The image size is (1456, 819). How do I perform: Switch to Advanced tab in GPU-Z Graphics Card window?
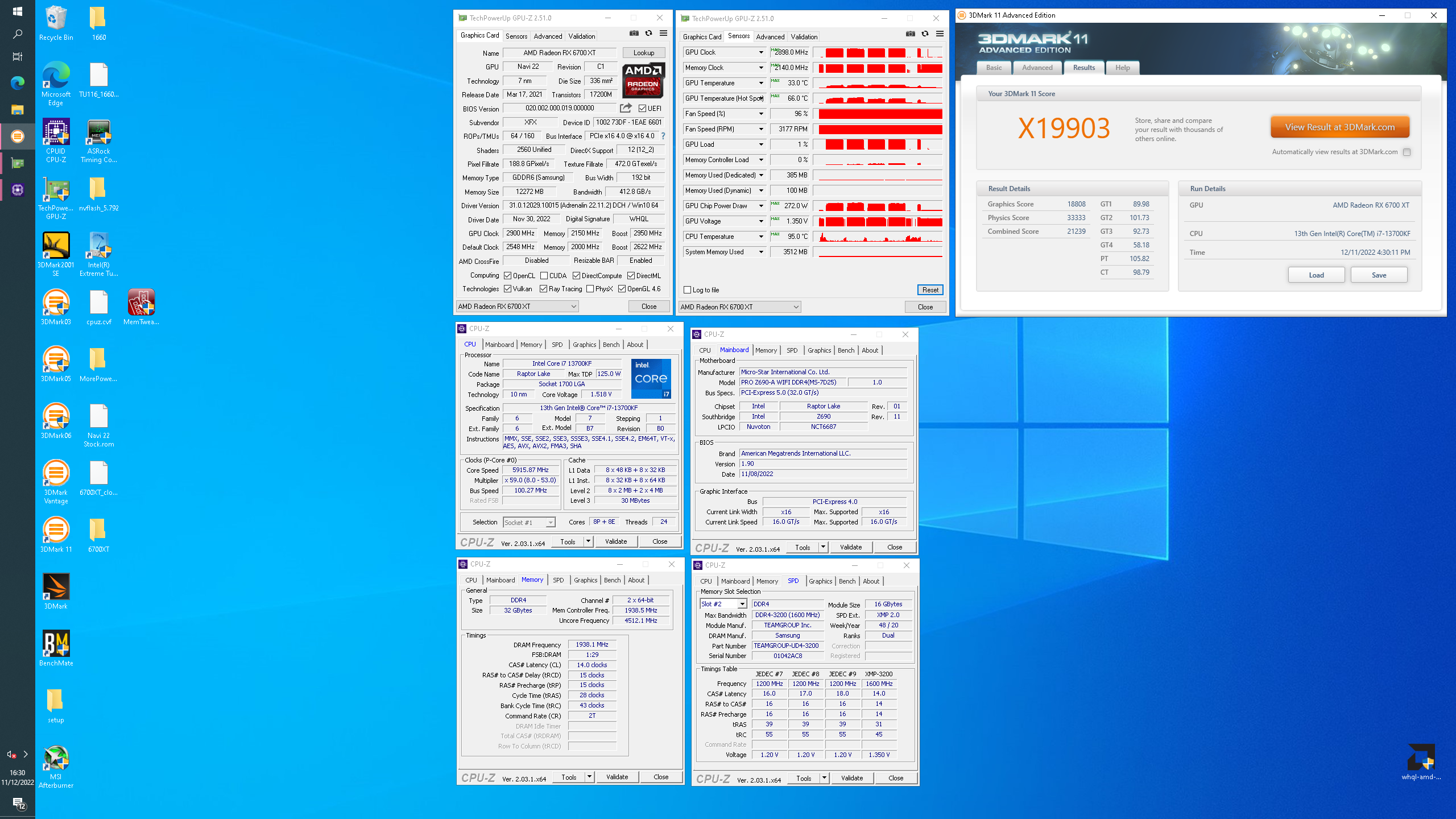pos(548,36)
